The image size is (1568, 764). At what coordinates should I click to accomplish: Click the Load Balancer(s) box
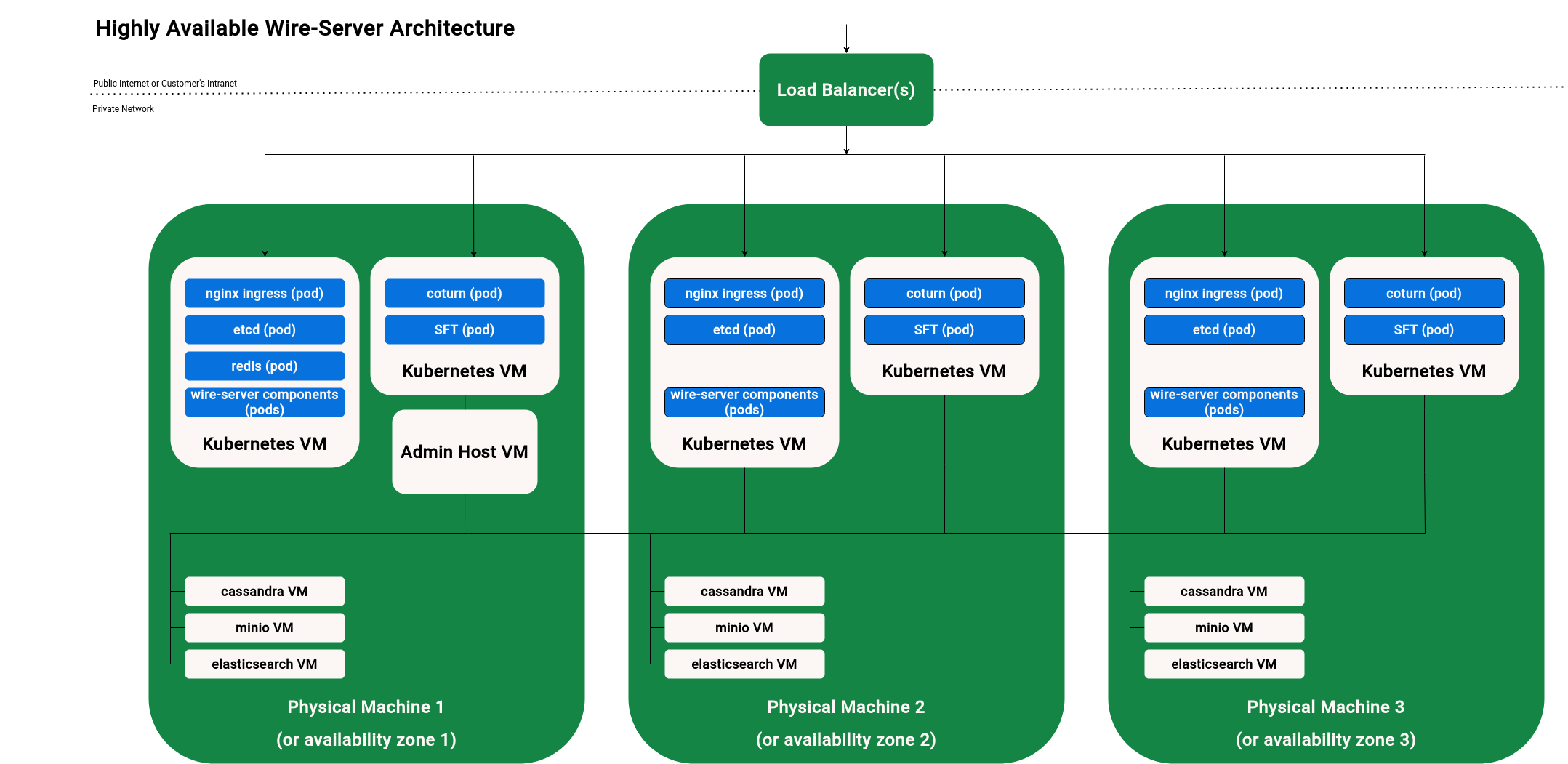point(846,89)
